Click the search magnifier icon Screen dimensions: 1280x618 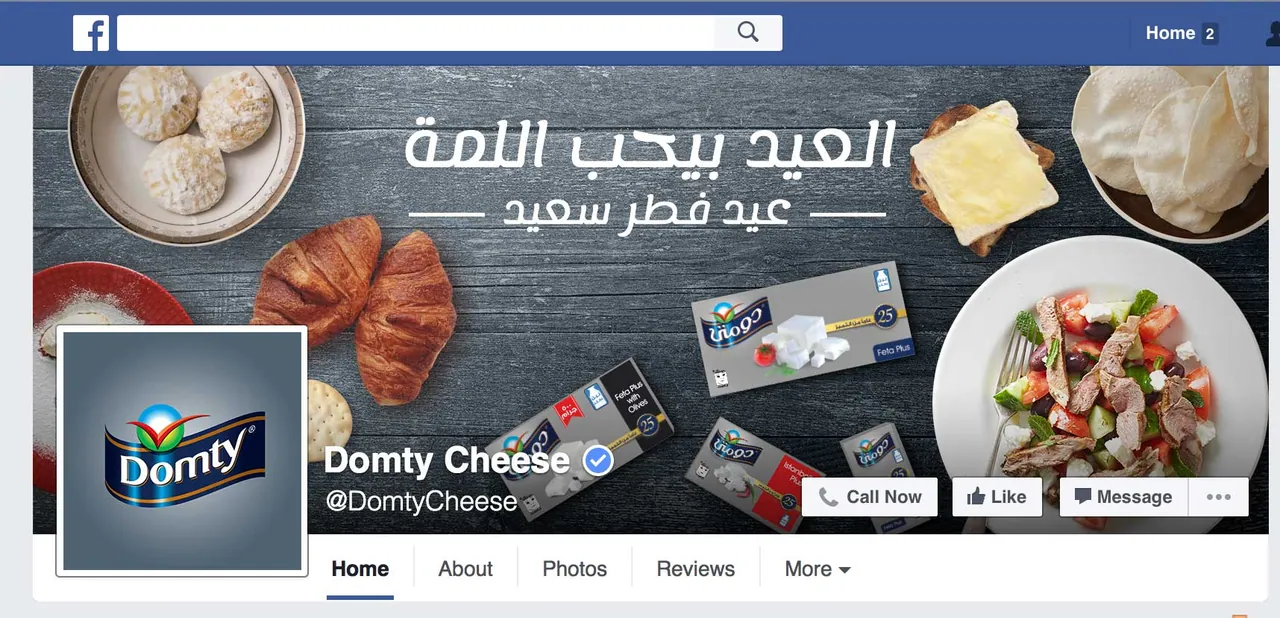click(748, 32)
